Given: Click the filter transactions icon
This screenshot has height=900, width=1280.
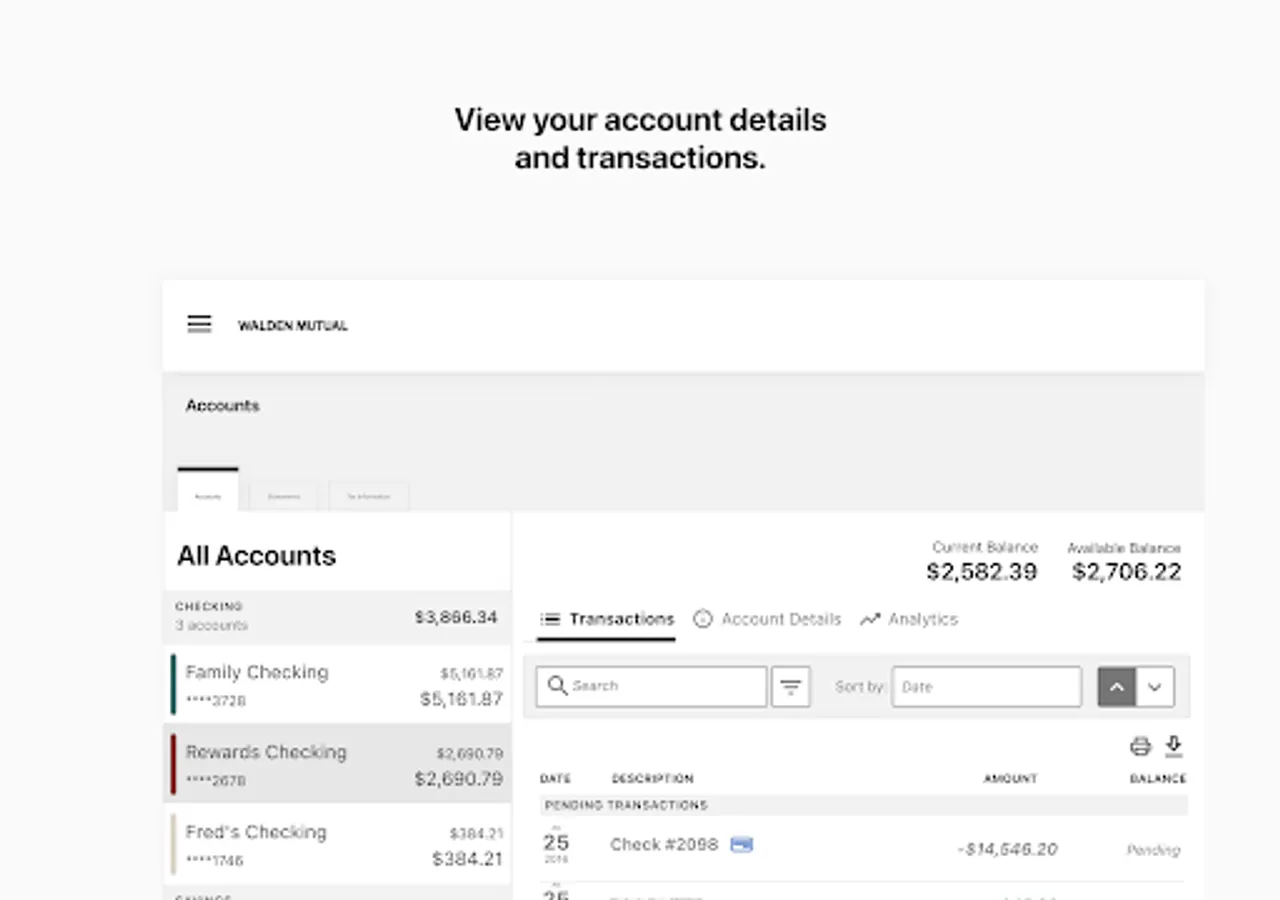Looking at the screenshot, I should pyautogui.click(x=790, y=687).
